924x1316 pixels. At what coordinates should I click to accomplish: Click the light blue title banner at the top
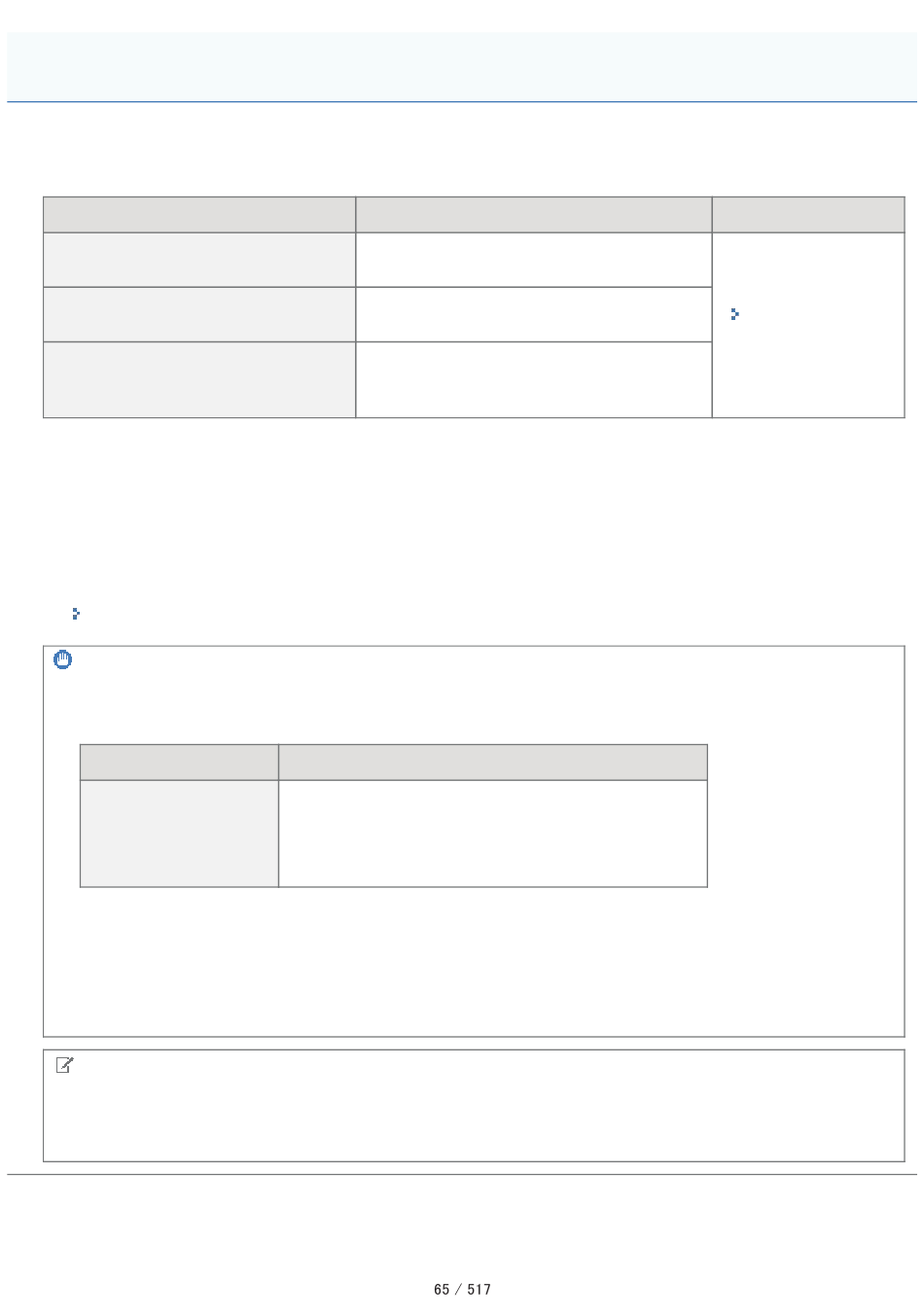[x=462, y=67]
